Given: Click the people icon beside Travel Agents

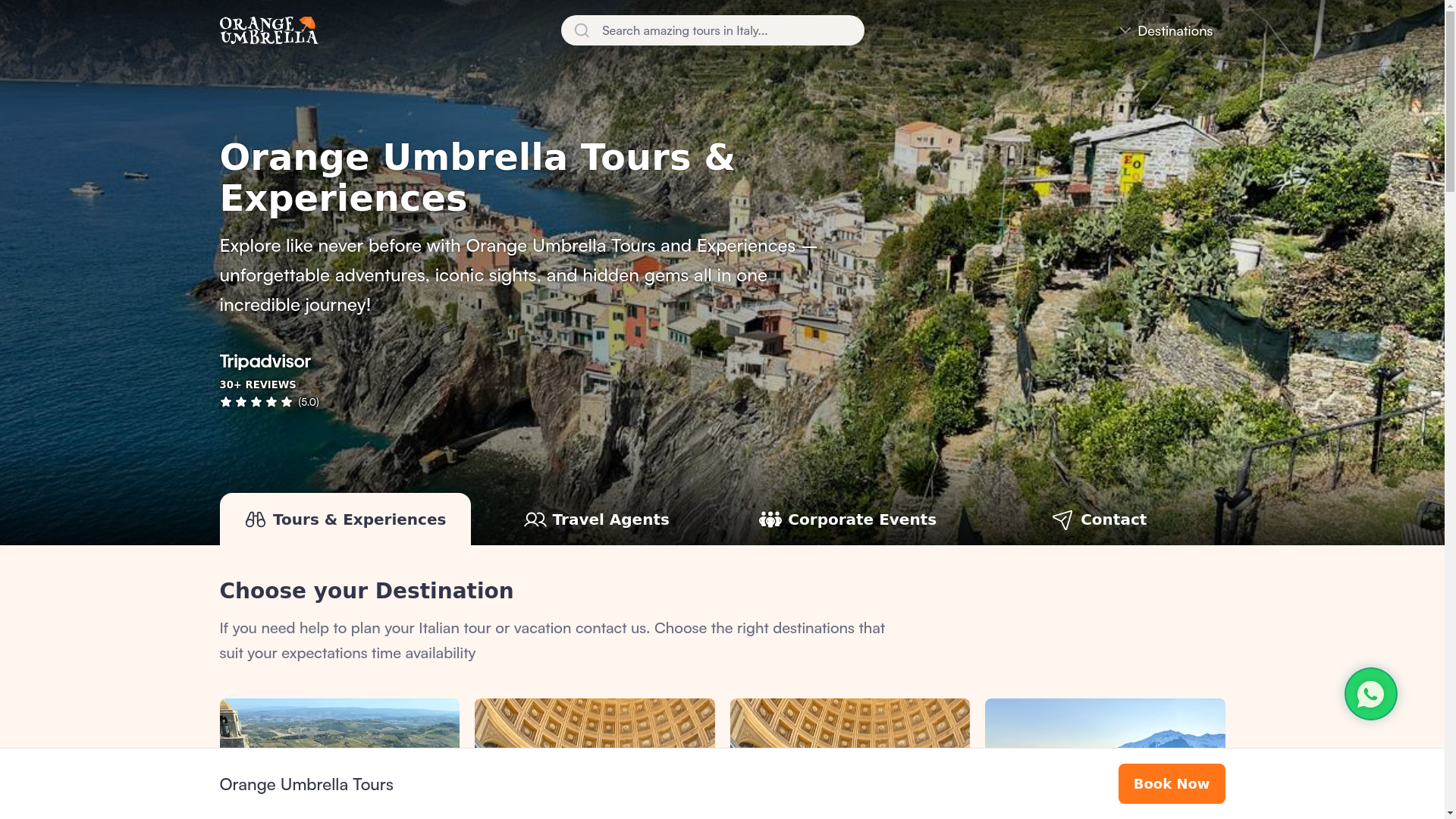Looking at the screenshot, I should pos(535,519).
